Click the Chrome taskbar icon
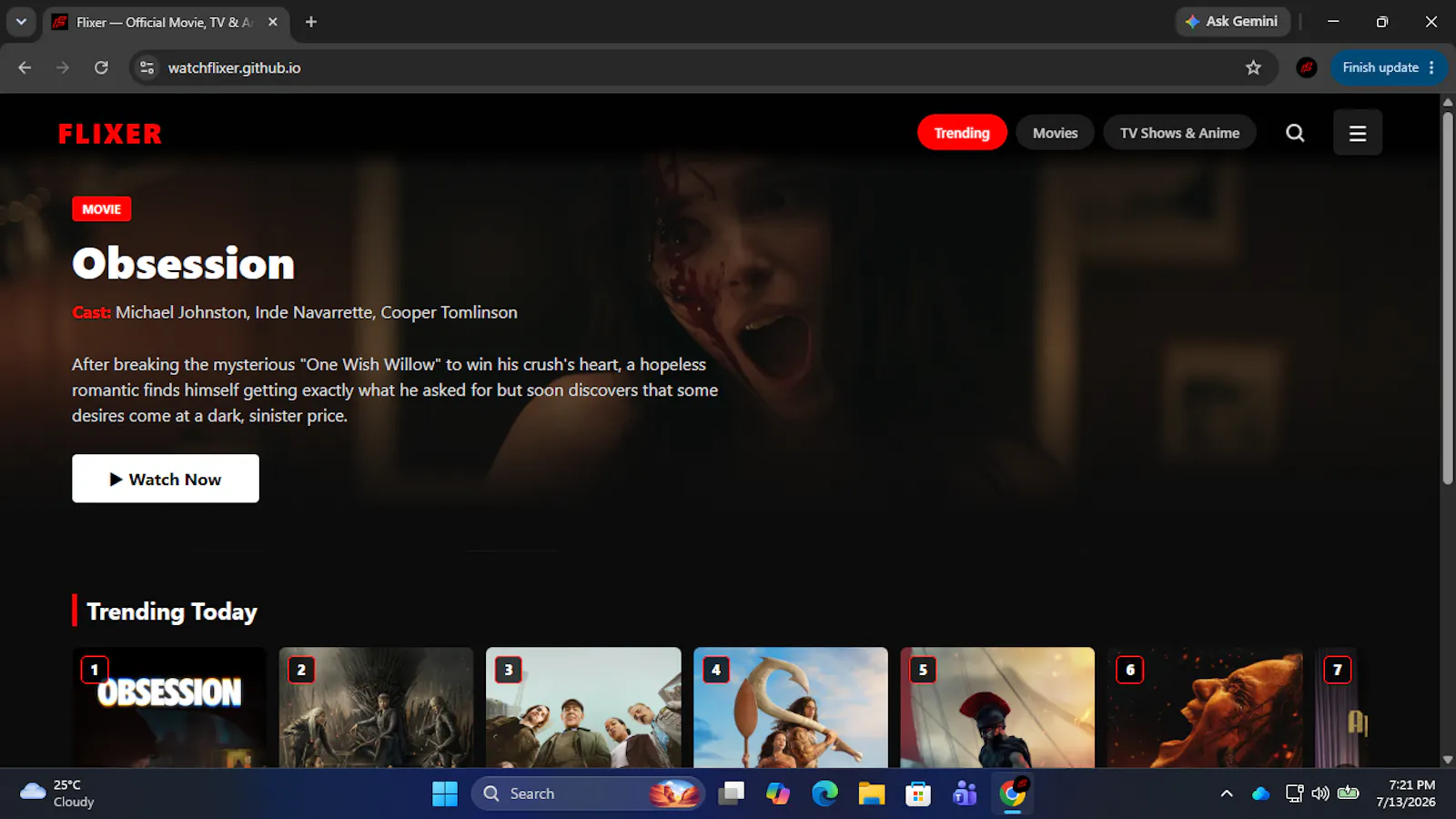 1013,794
